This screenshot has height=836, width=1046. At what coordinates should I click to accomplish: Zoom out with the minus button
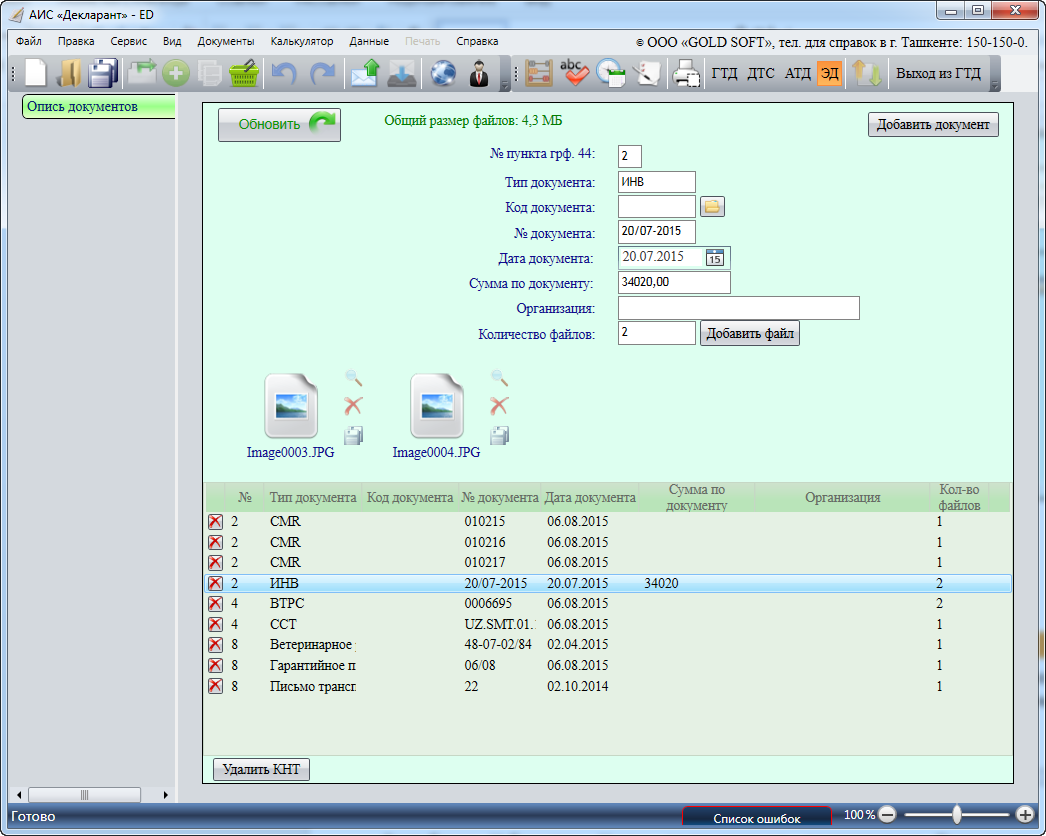coord(887,815)
